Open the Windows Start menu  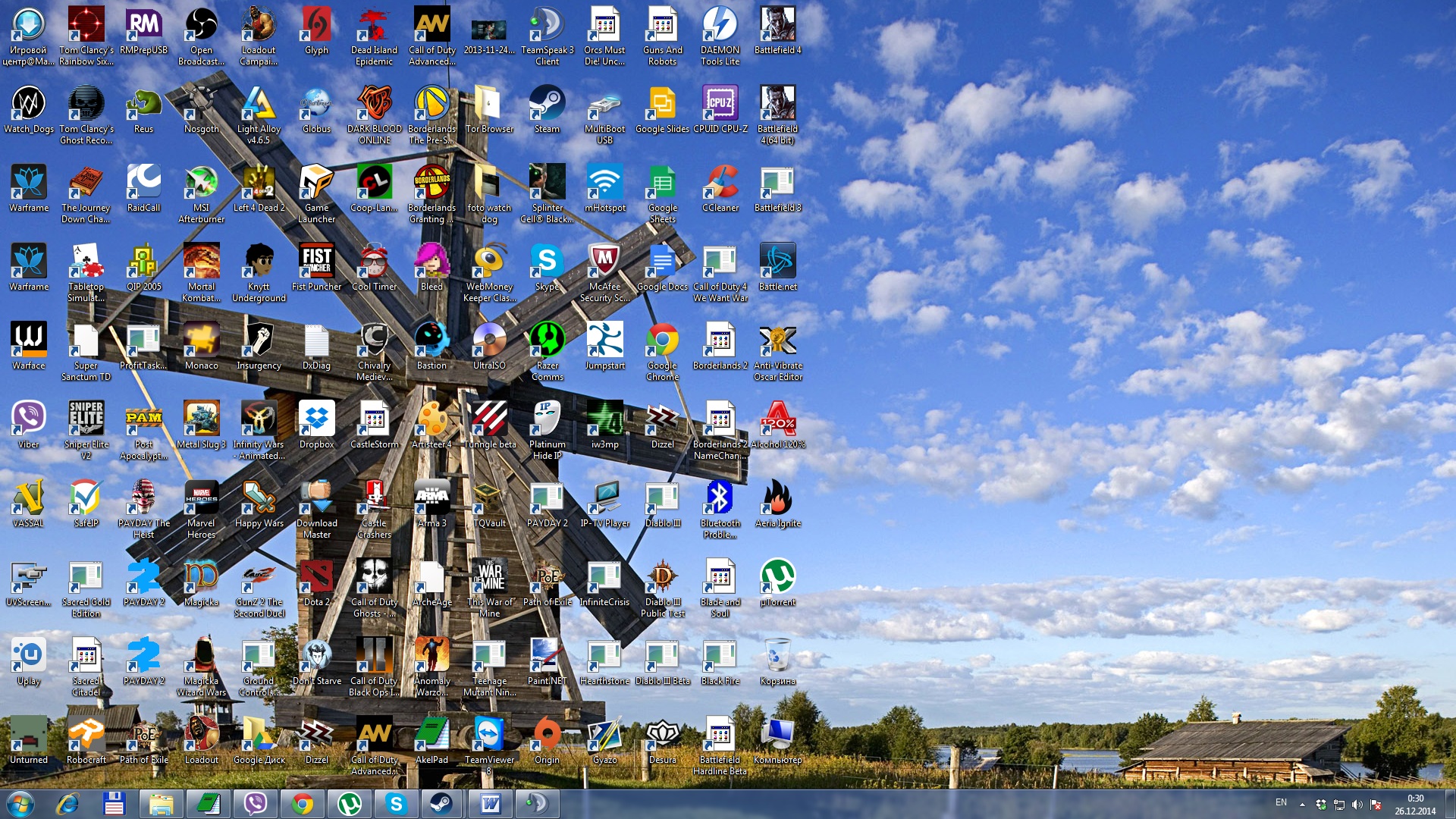tap(20, 804)
